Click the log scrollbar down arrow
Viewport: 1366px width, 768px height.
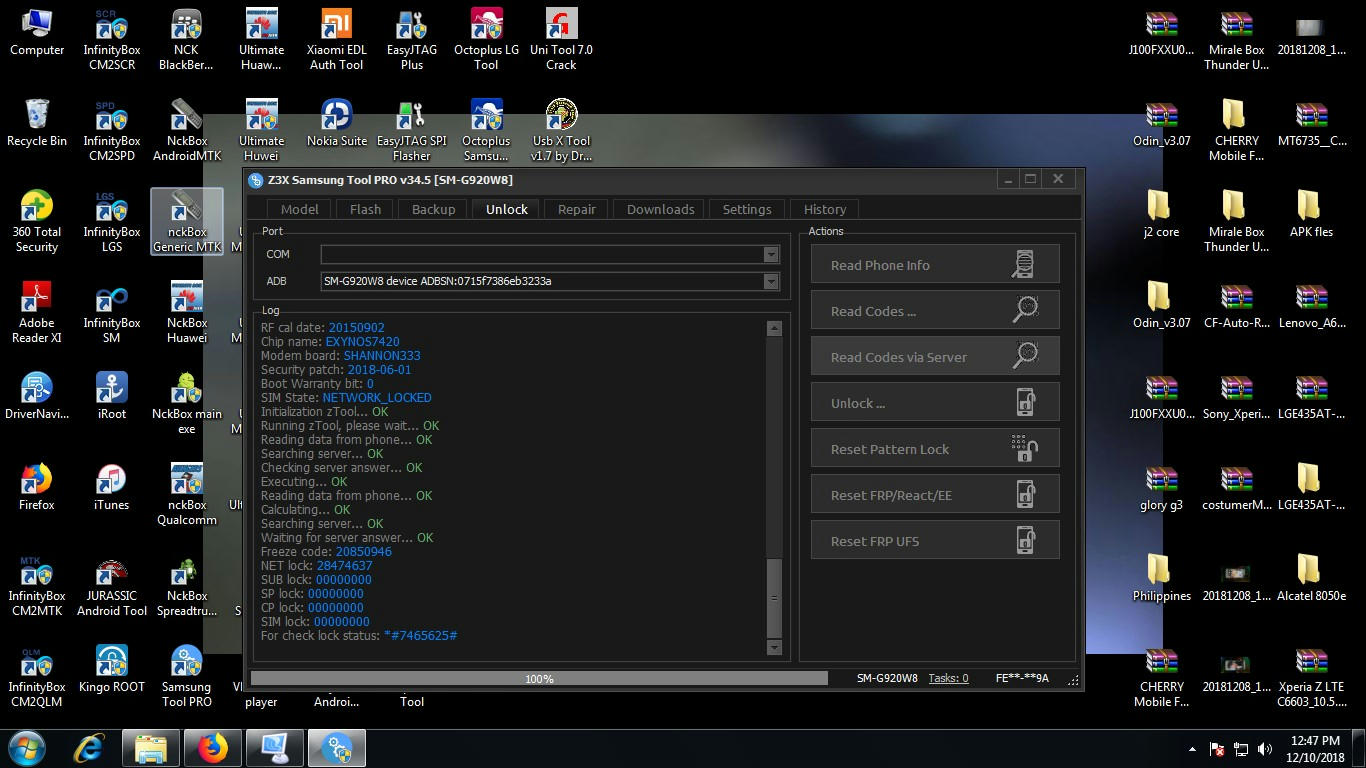773,647
